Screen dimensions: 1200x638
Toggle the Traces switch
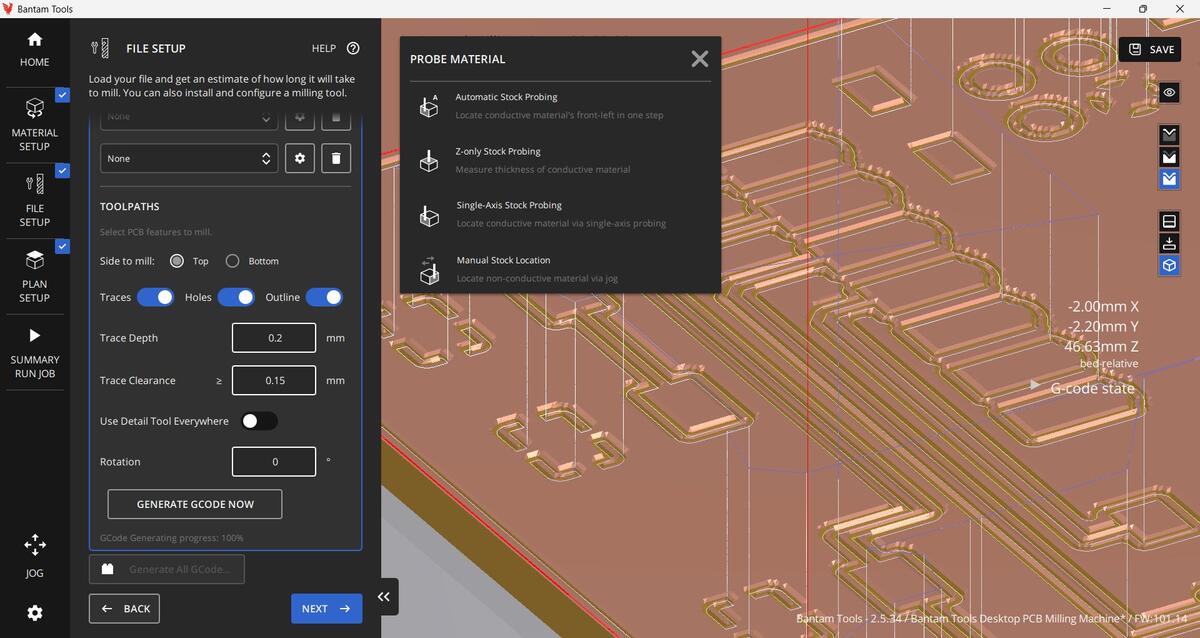pos(155,297)
